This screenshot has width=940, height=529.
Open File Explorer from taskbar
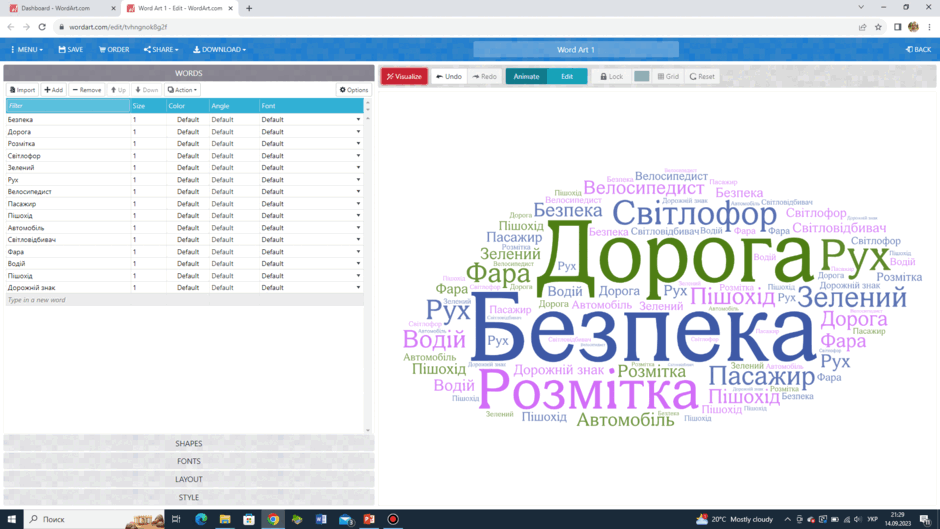225,519
